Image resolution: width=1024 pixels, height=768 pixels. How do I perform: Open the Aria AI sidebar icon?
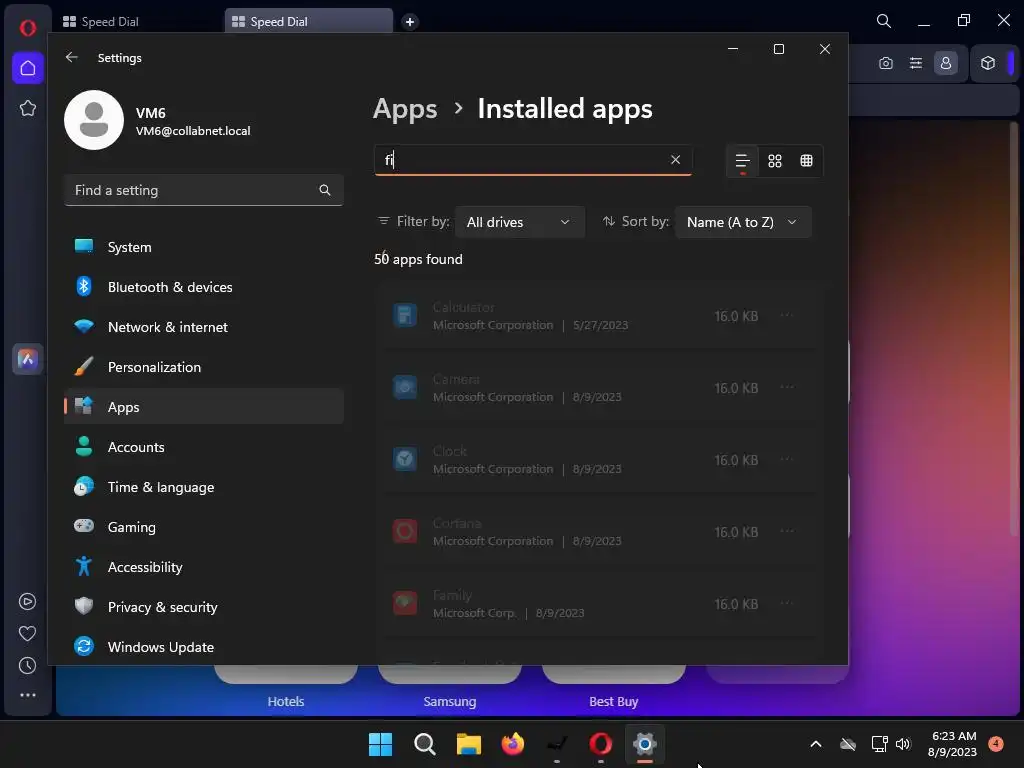[x=27, y=359]
